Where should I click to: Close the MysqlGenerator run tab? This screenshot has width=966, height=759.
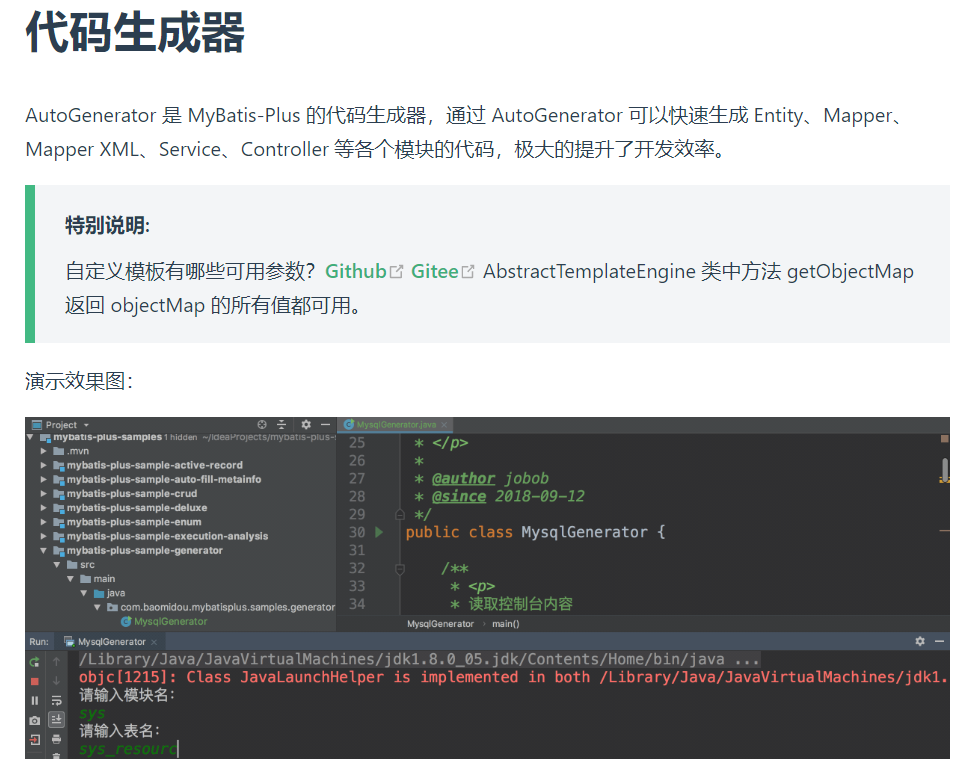click(x=154, y=642)
